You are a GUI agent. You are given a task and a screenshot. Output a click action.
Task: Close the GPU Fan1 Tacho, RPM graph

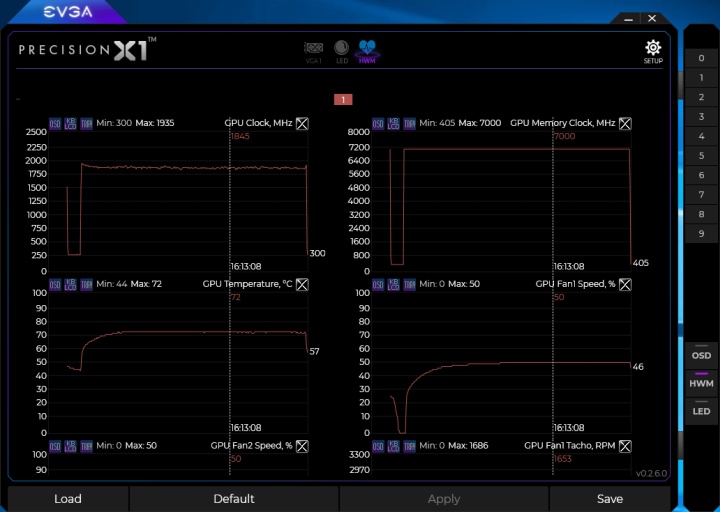pos(625,446)
